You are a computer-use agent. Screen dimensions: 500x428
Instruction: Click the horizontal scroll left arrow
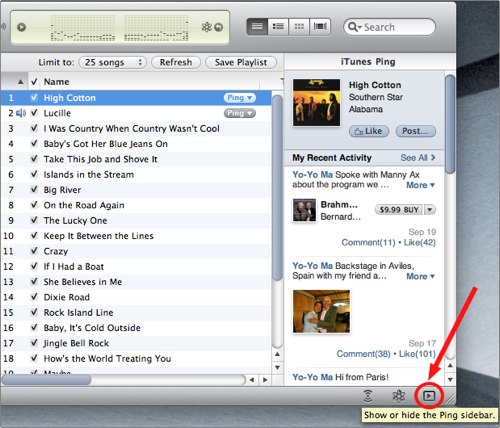tap(252, 380)
